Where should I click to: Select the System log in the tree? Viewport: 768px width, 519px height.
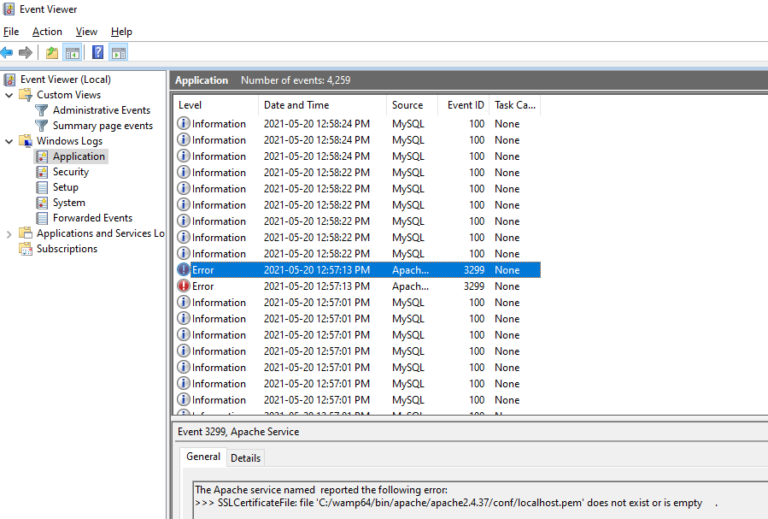[68, 203]
